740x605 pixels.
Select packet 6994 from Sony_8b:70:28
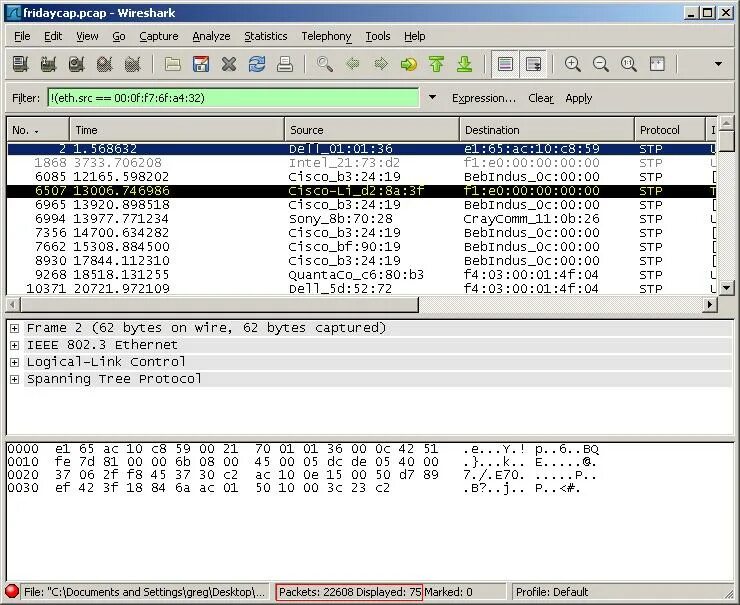tap(361, 218)
